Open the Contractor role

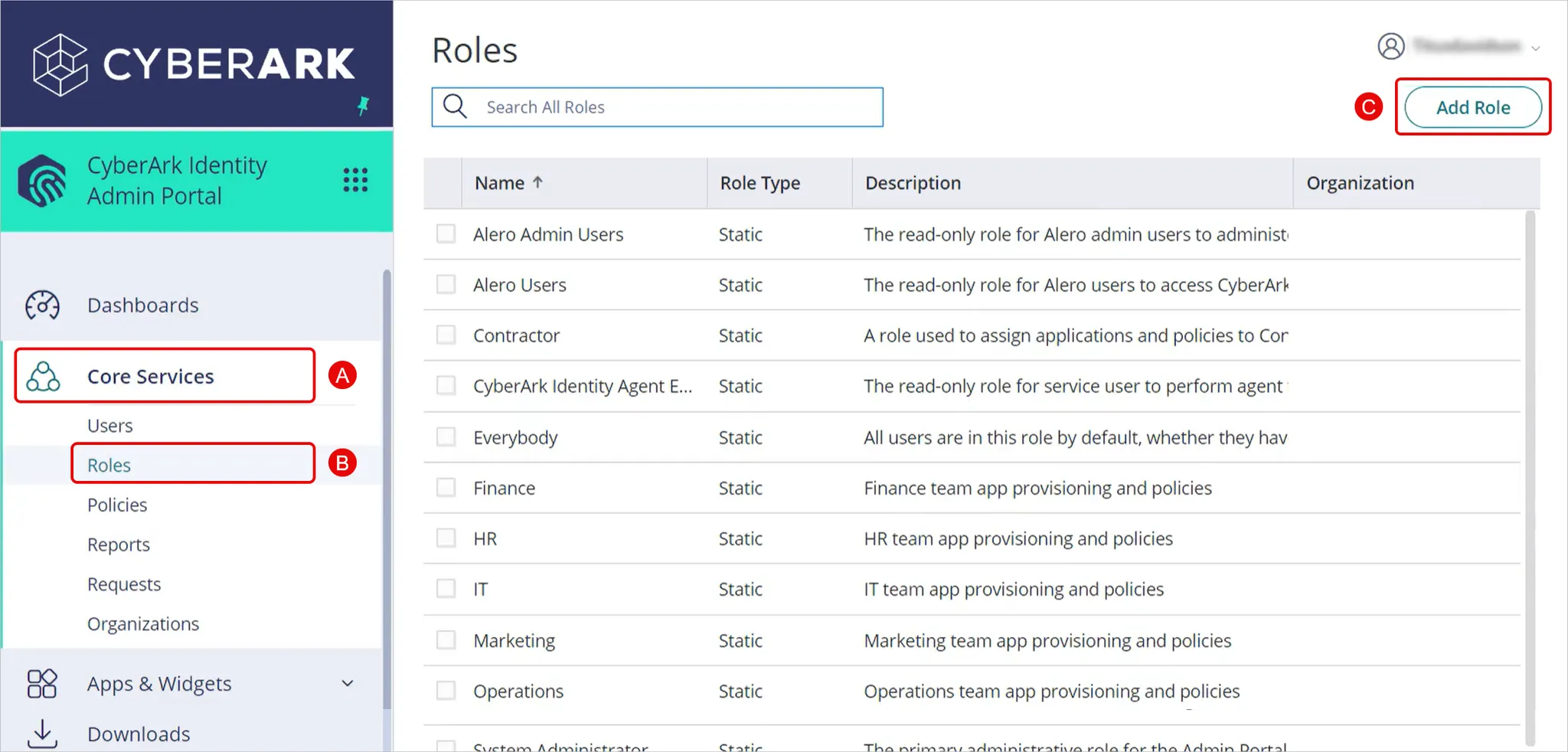pyautogui.click(x=516, y=335)
